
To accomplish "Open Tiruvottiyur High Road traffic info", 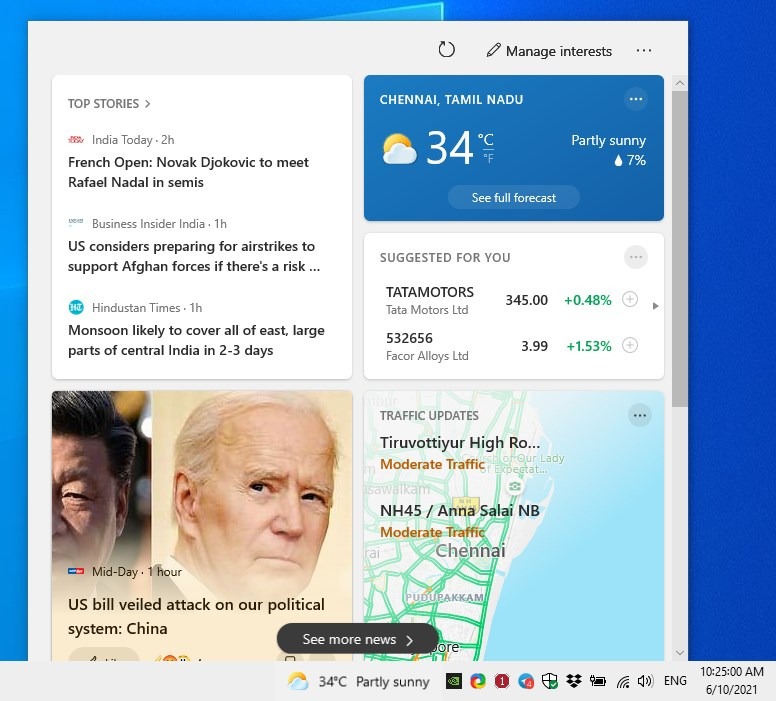I will click(460, 452).
